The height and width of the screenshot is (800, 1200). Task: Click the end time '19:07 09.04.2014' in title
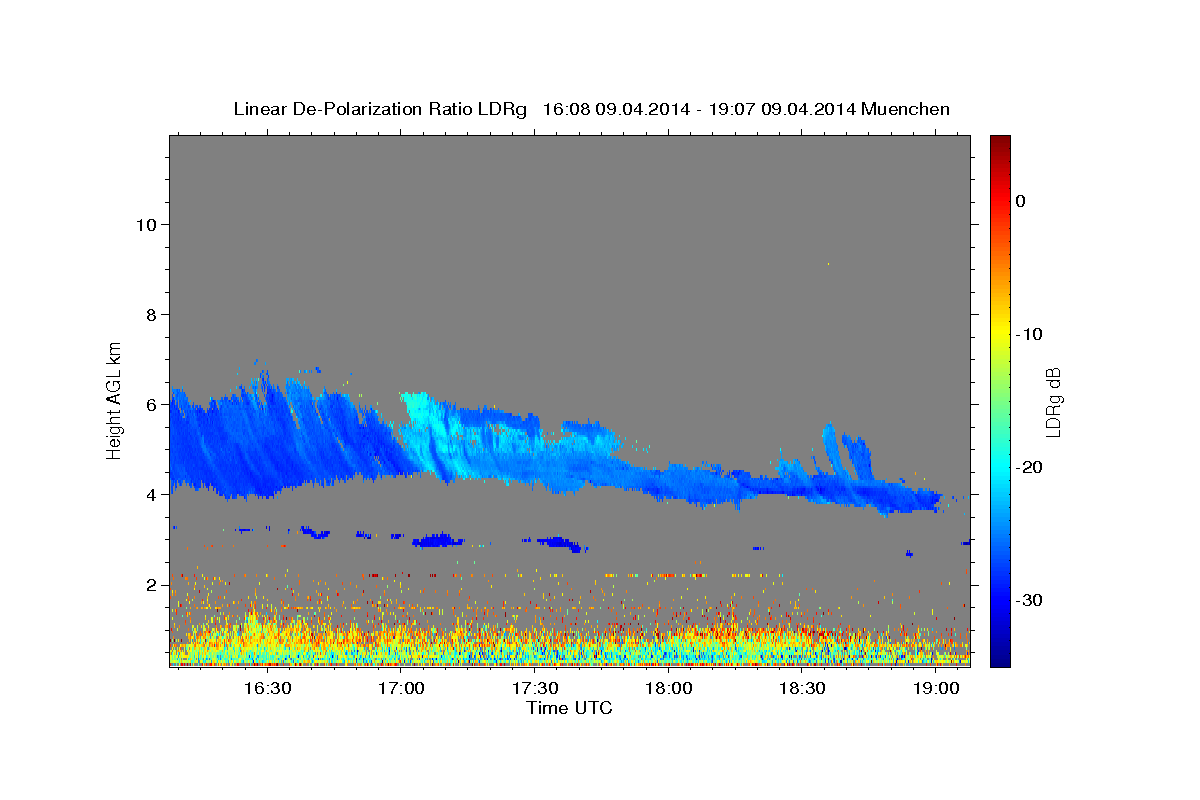pyautogui.click(x=782, y=109)
